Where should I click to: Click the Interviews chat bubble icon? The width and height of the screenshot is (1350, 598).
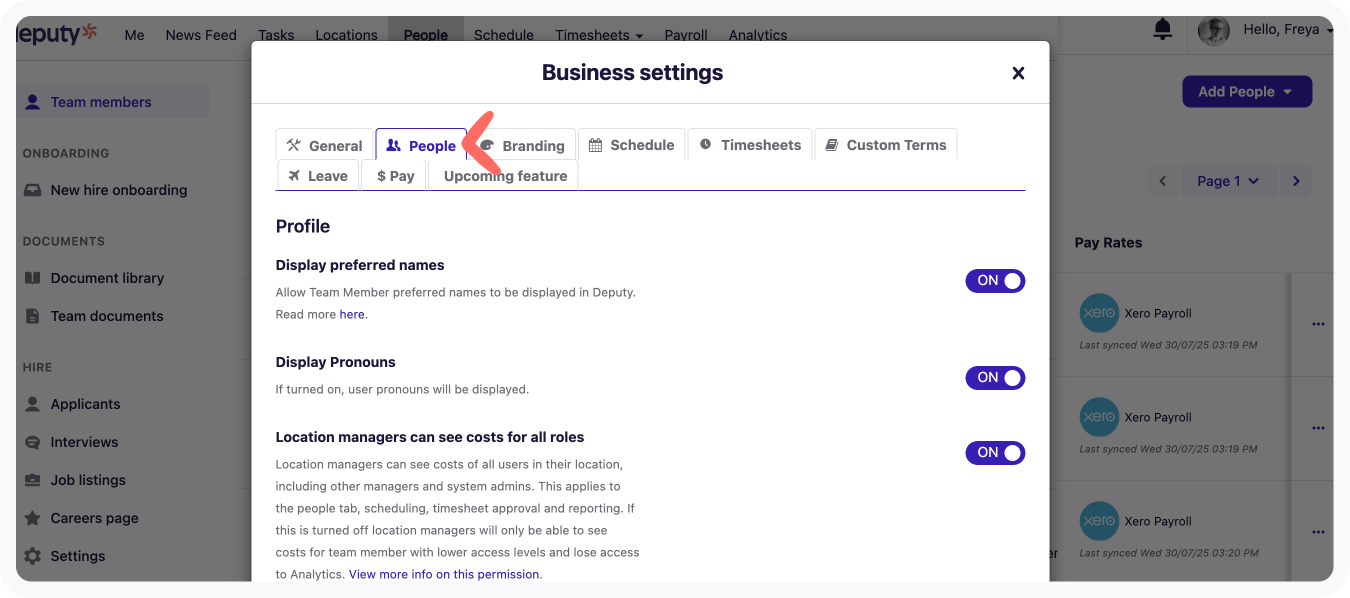point(33,442)
